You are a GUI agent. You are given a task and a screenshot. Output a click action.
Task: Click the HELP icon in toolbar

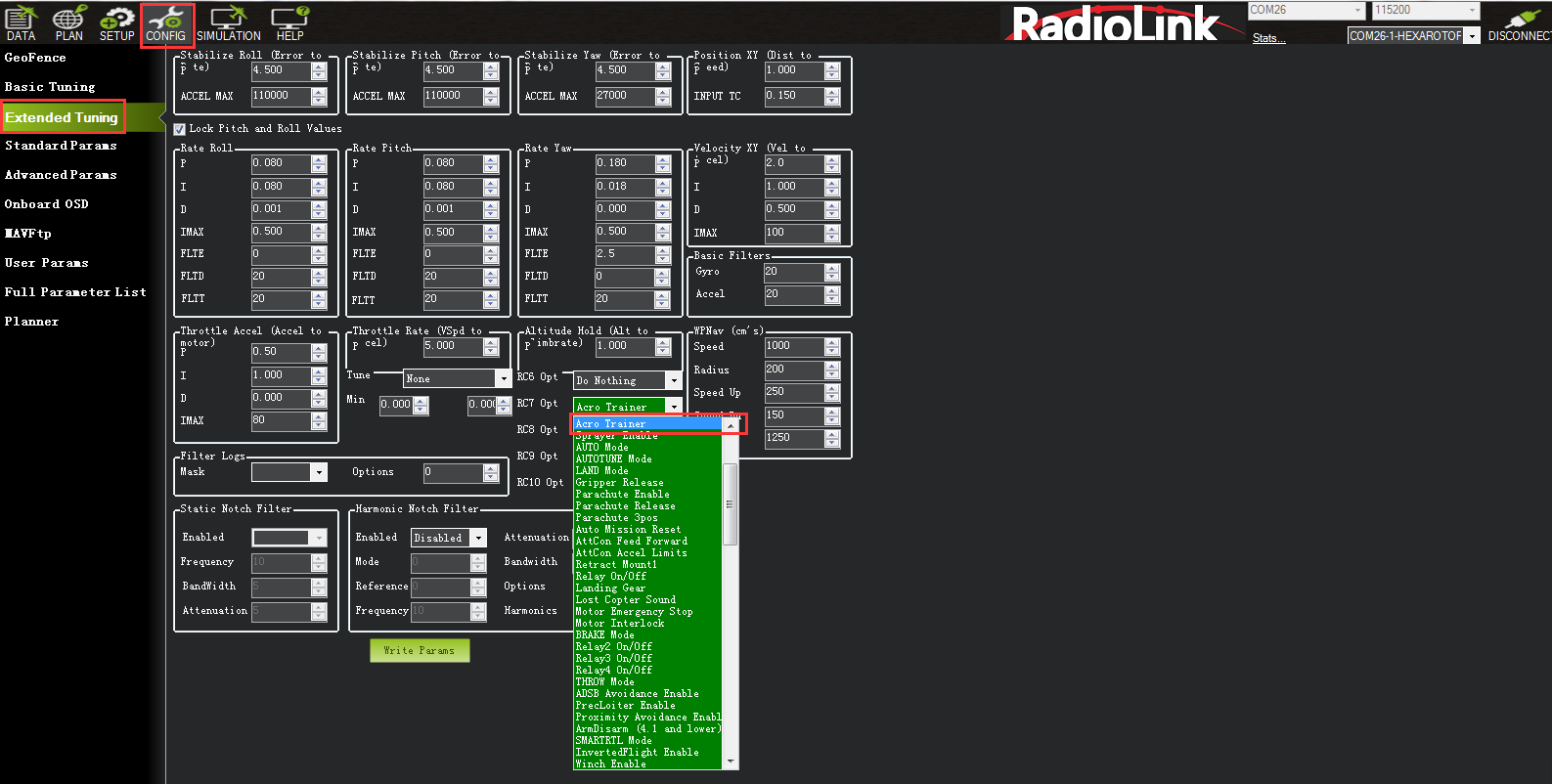289,23
